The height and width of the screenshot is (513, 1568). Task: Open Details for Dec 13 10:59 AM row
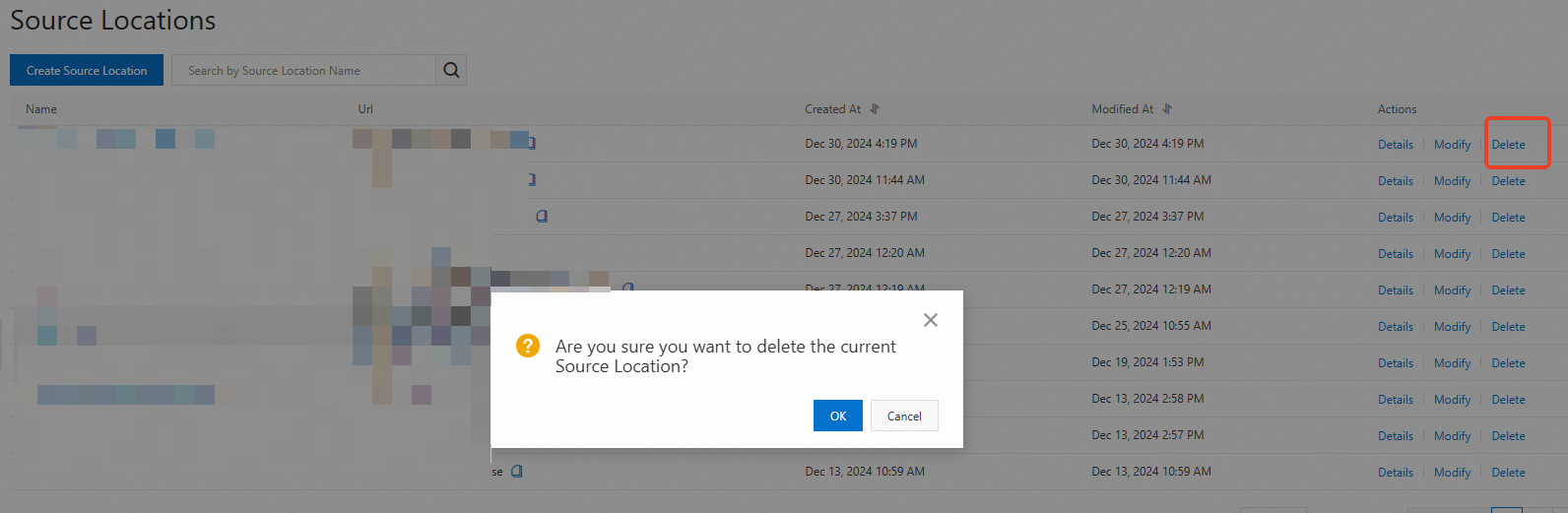tap(1396, 473)
